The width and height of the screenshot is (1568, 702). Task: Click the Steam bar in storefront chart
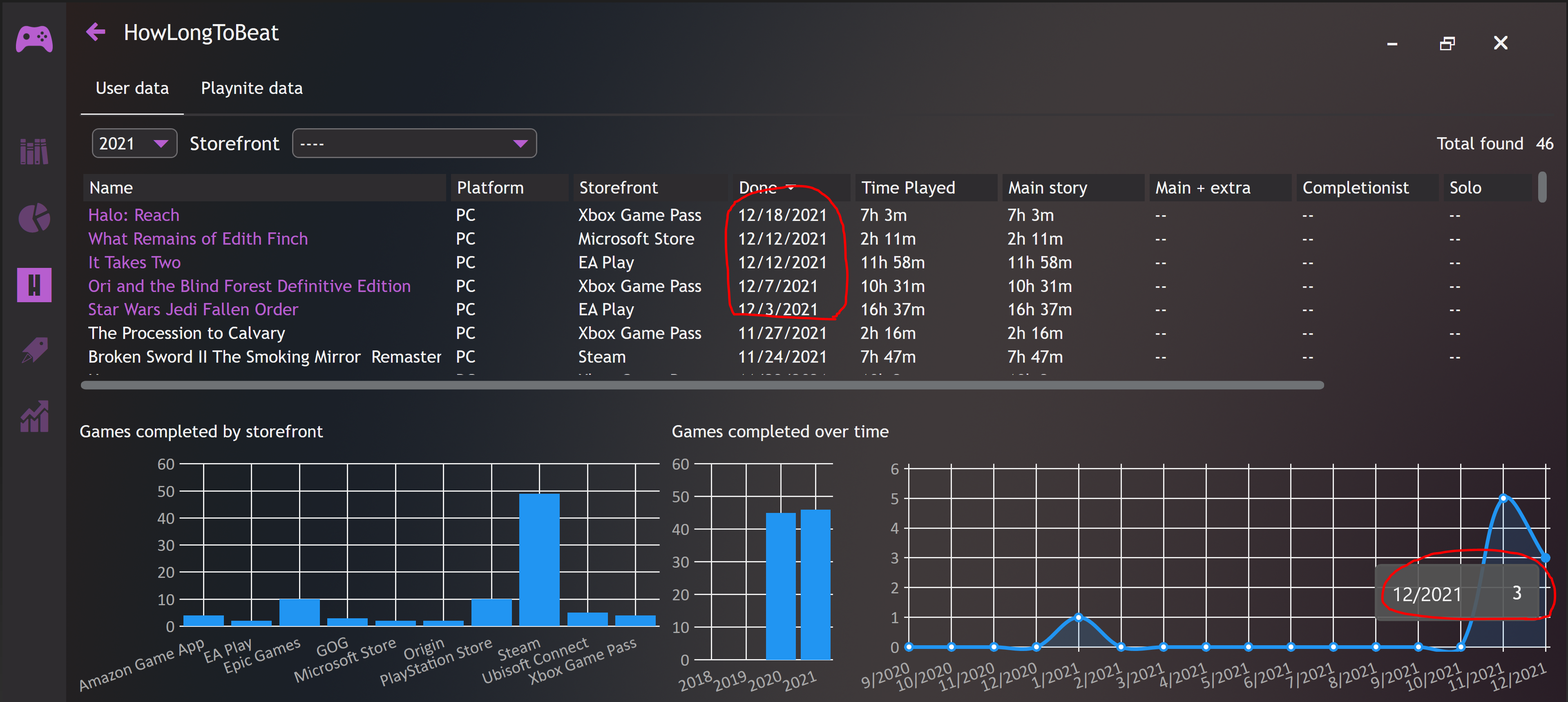(x=539, y=559)
